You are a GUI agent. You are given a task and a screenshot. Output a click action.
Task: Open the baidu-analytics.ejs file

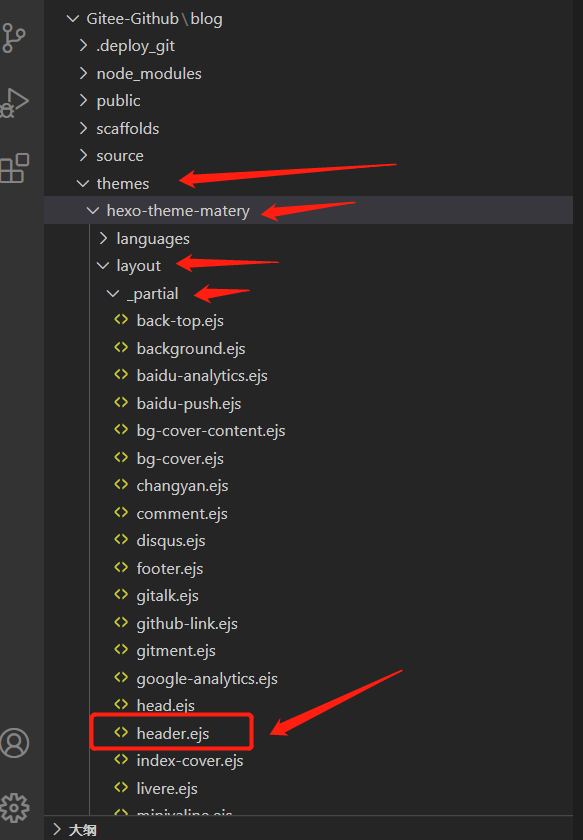pyautogui.click(x=202, y=376)
